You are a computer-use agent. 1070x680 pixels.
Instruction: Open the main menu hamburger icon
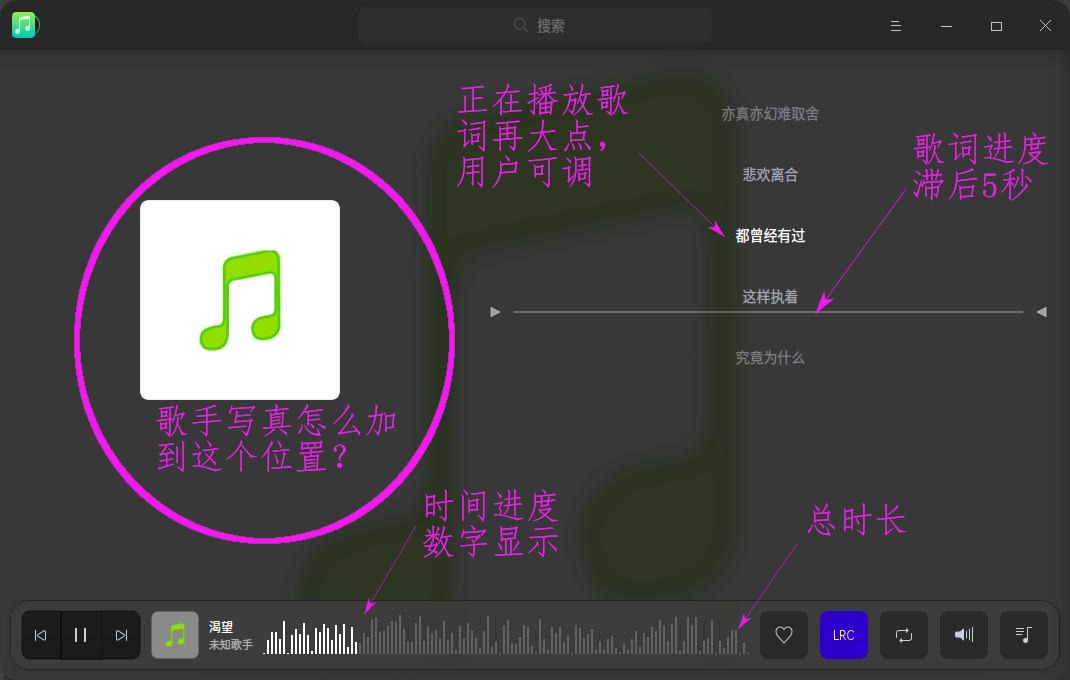[x=896, y=26]
